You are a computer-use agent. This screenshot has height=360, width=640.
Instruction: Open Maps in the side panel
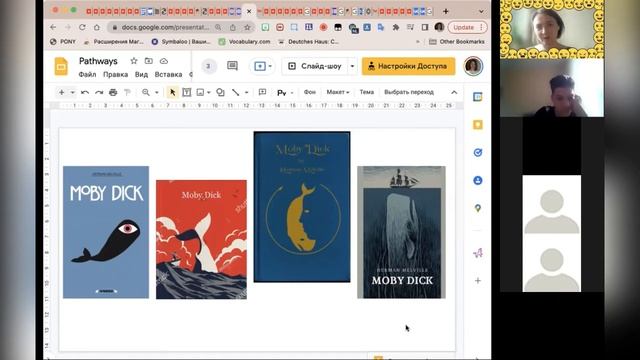pyautogui.click(x=478, y=208)
